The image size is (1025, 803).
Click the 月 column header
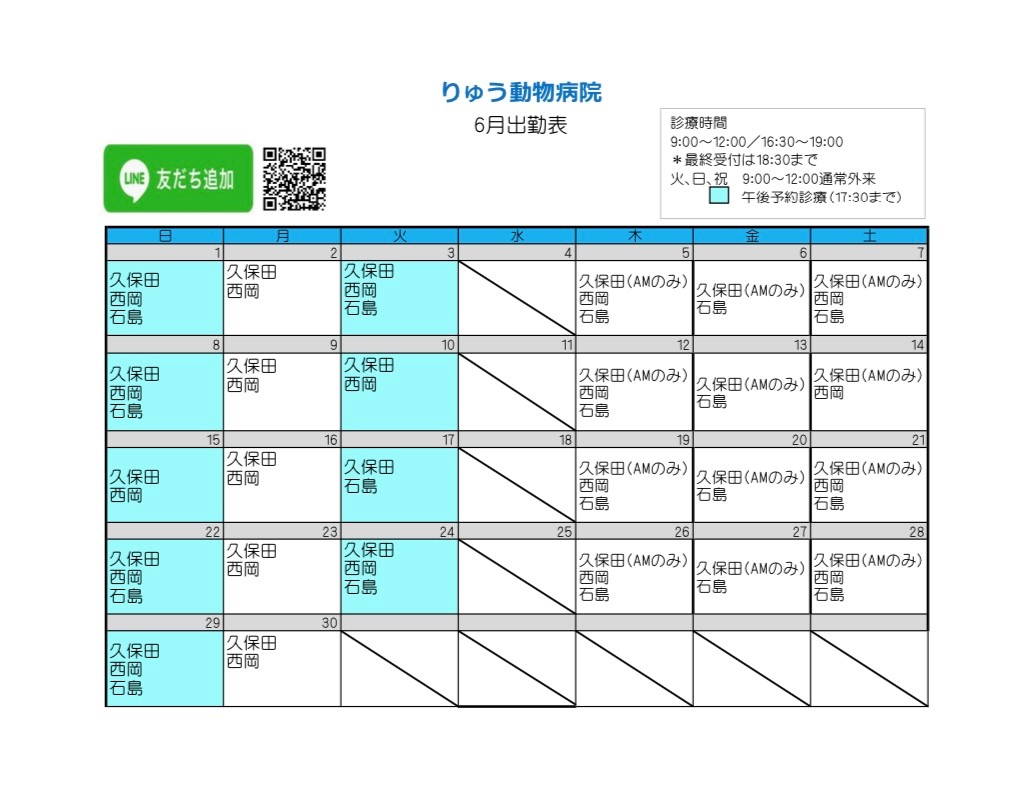pyautogui.click(x=282, y=235)
